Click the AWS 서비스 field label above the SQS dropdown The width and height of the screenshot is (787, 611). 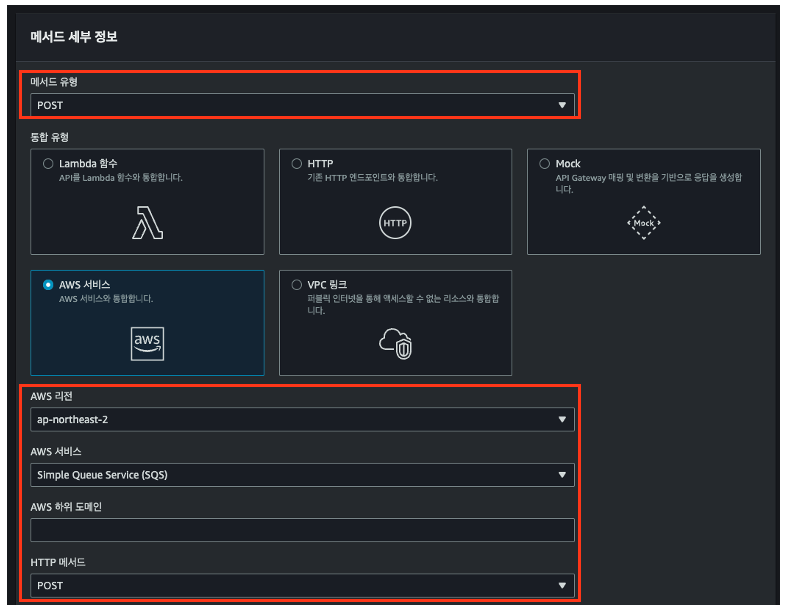(56, 451)
